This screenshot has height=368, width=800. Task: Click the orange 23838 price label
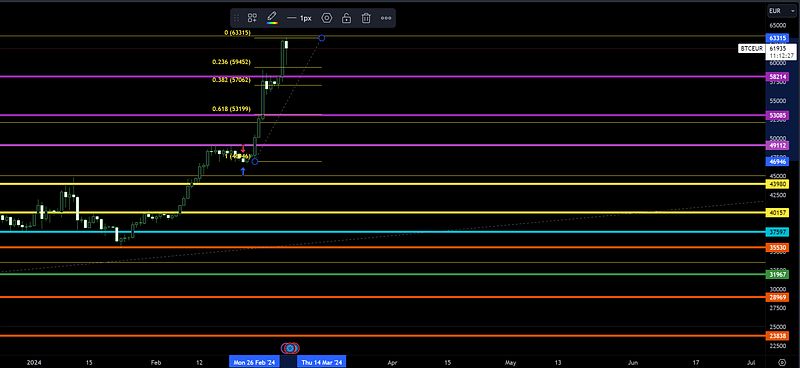(x=777, y=336)
